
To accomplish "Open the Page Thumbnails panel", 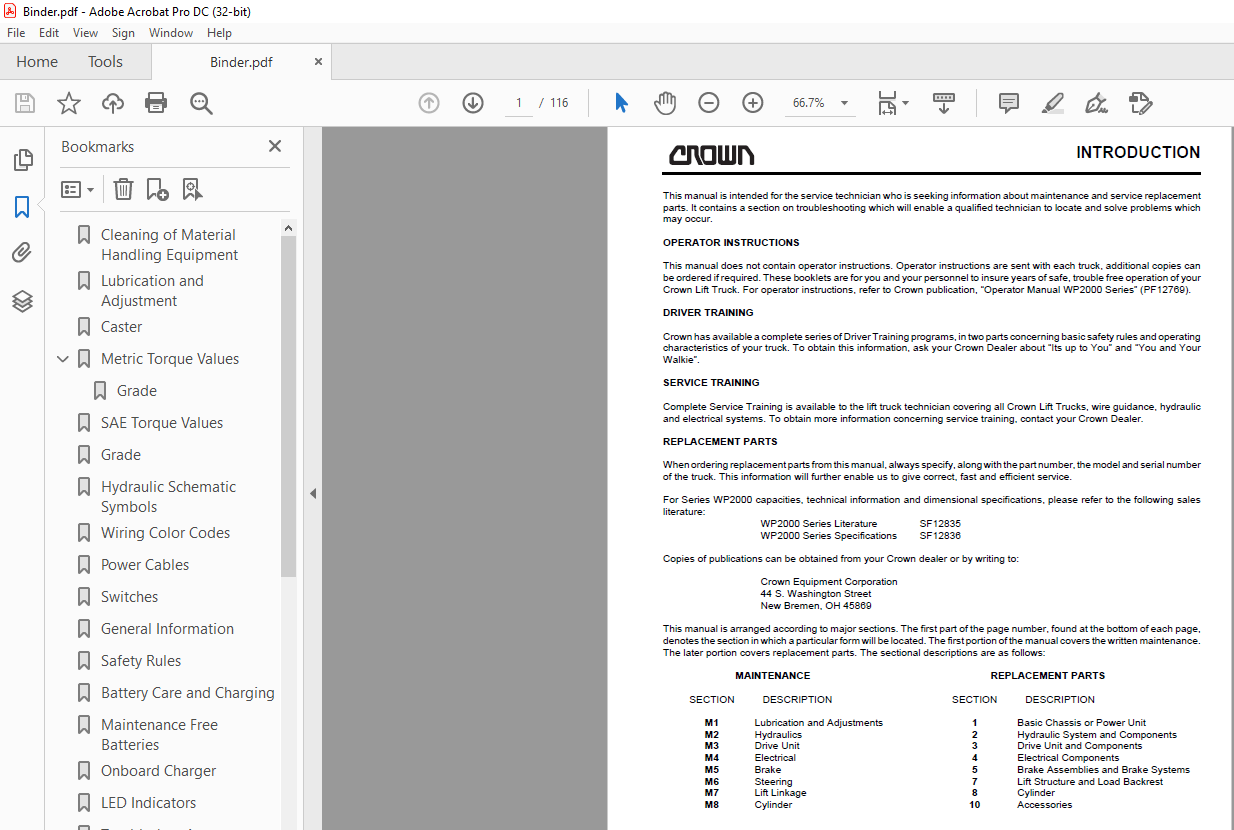I will pyautogui.click(x=22, y=160).
